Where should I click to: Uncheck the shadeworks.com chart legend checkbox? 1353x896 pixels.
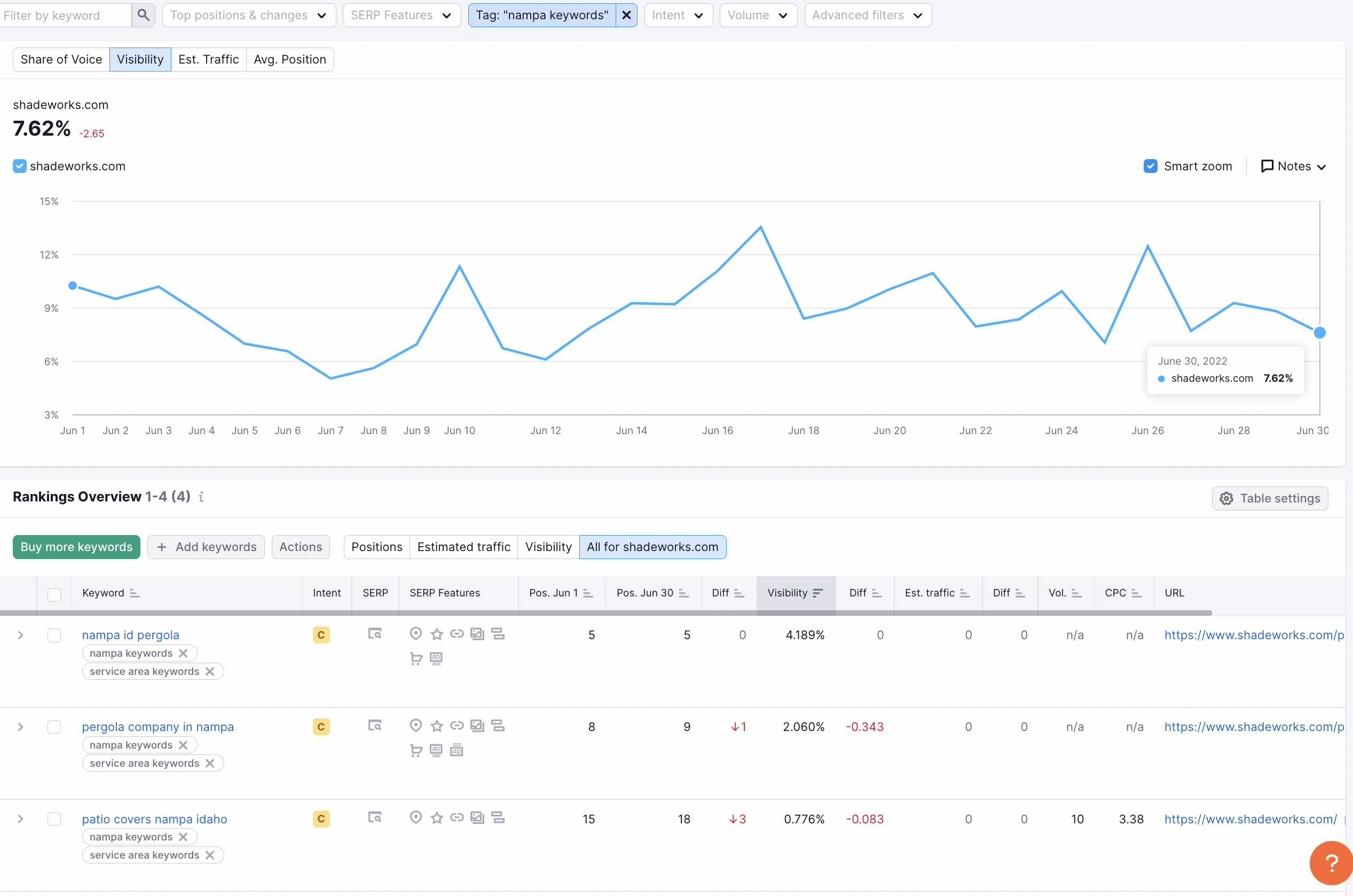19,166
